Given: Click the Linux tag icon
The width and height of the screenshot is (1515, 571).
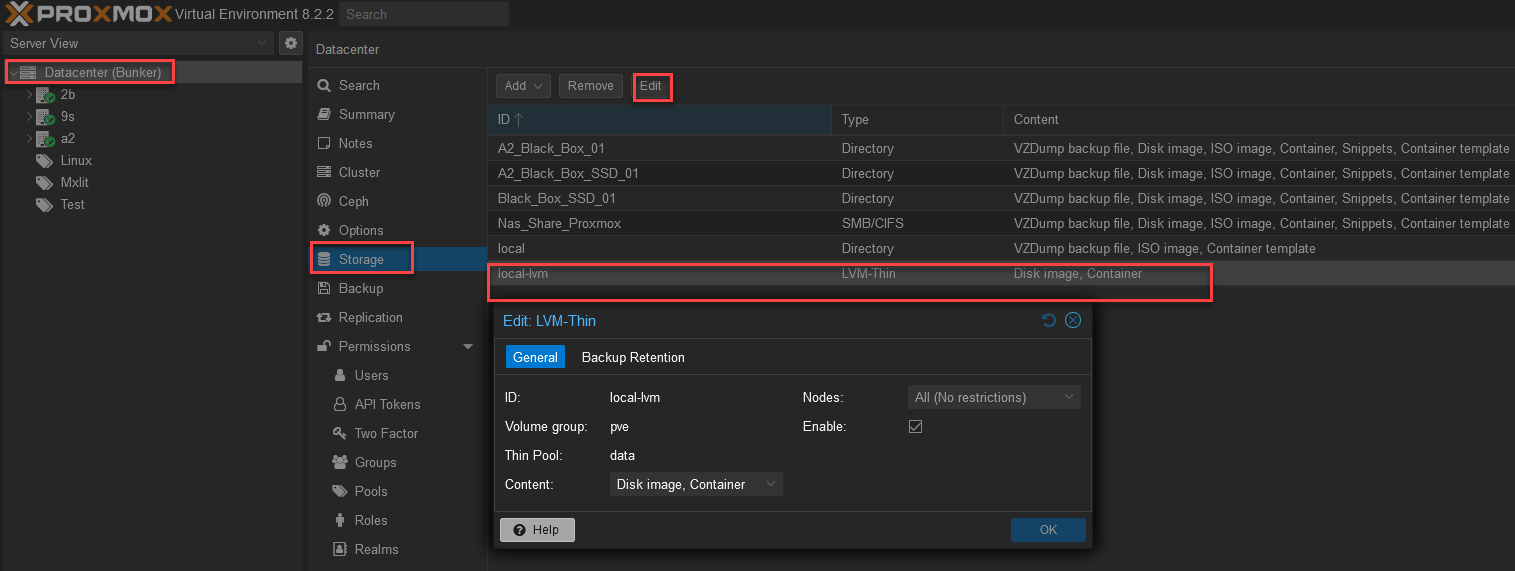Looking at the screenshot, I should coord(44,161).
